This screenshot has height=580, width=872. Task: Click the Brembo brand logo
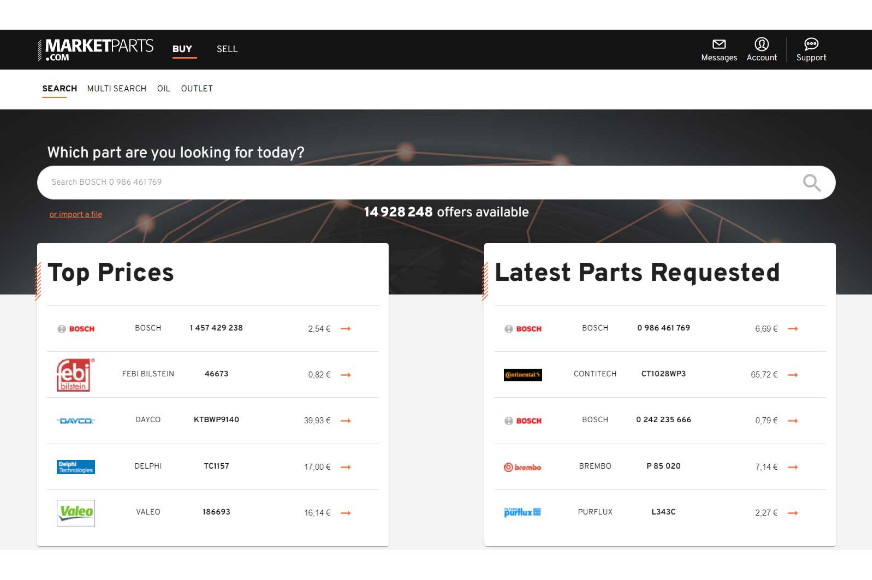click(x=522, y=467)
